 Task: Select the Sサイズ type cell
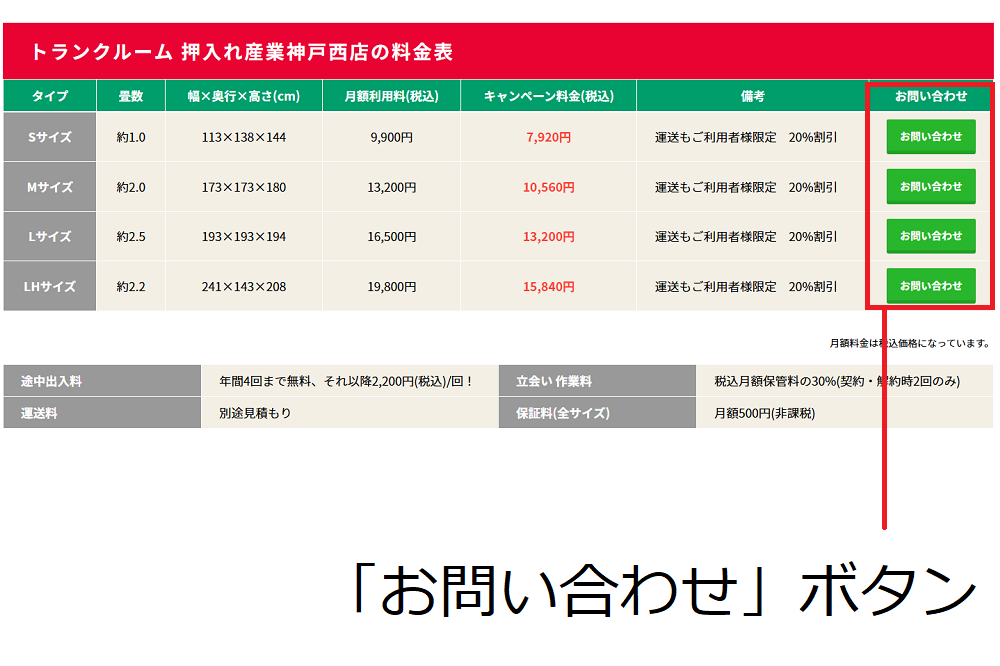point(50,137)
